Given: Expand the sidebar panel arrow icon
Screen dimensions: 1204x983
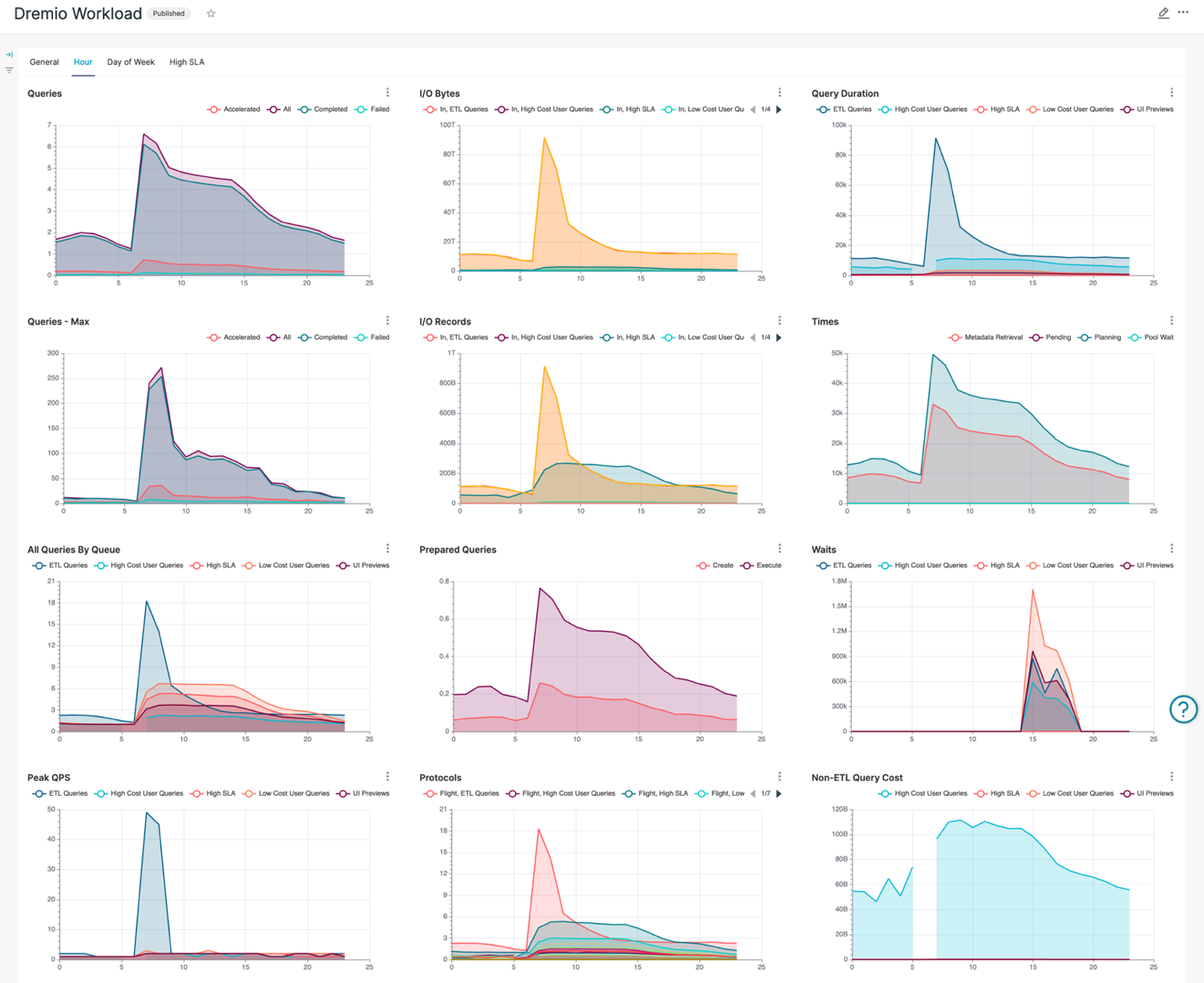Looking at the screenshot, I should [x=9, y=55].
